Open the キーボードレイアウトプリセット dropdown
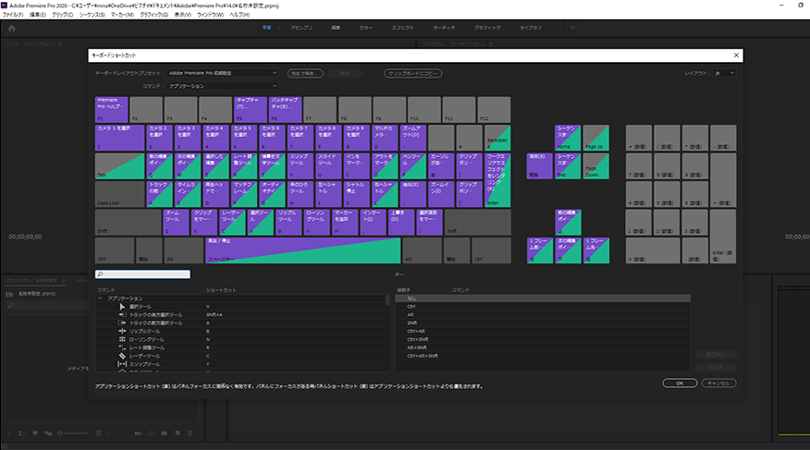 tap(223, 73)
